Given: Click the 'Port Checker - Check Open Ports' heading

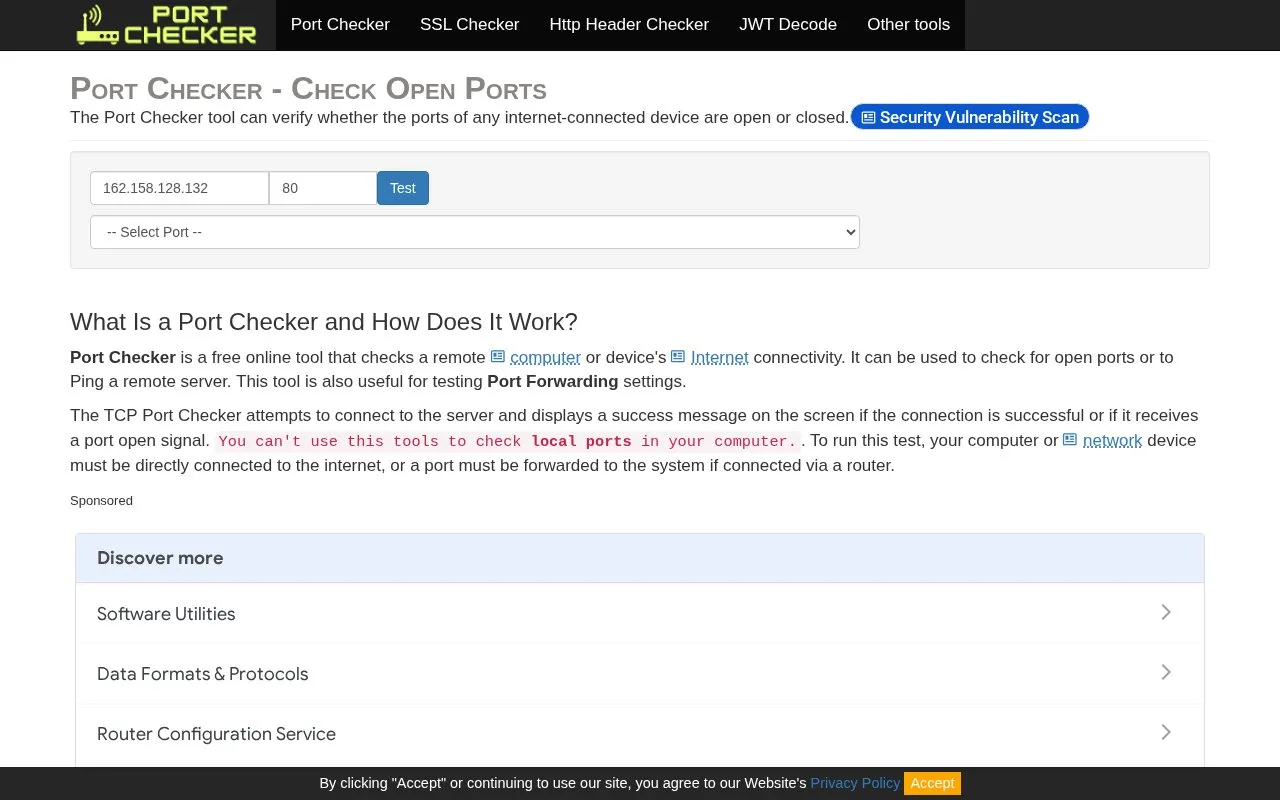Looking at the screenshot, I should [x=308, y=88].
